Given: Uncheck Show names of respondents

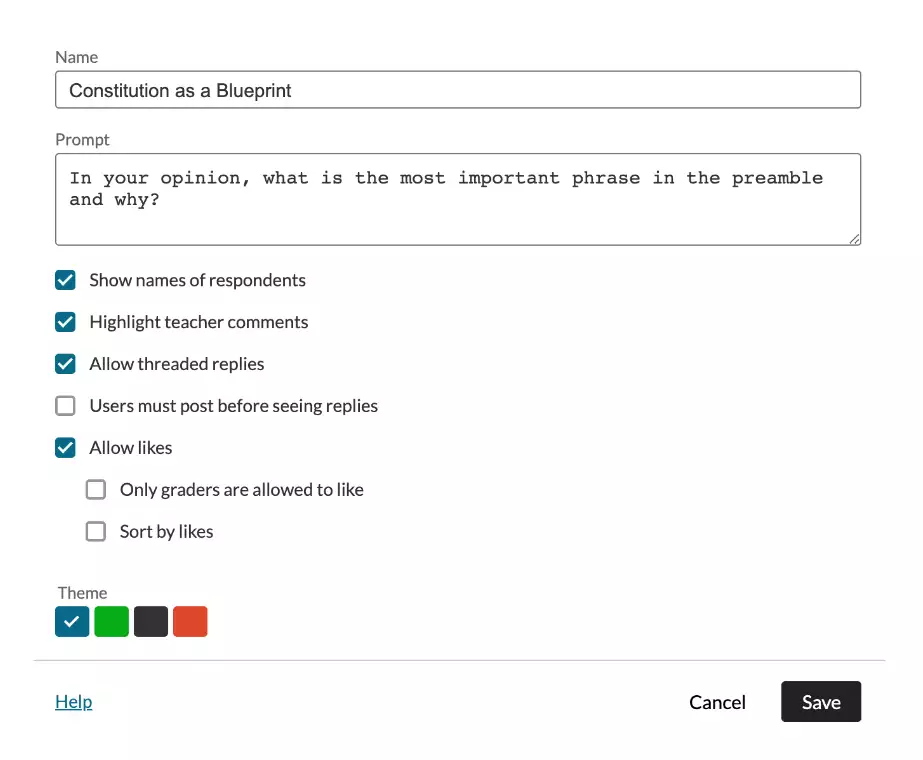Looking at the screenshot, I should click(x=65, y=280).
